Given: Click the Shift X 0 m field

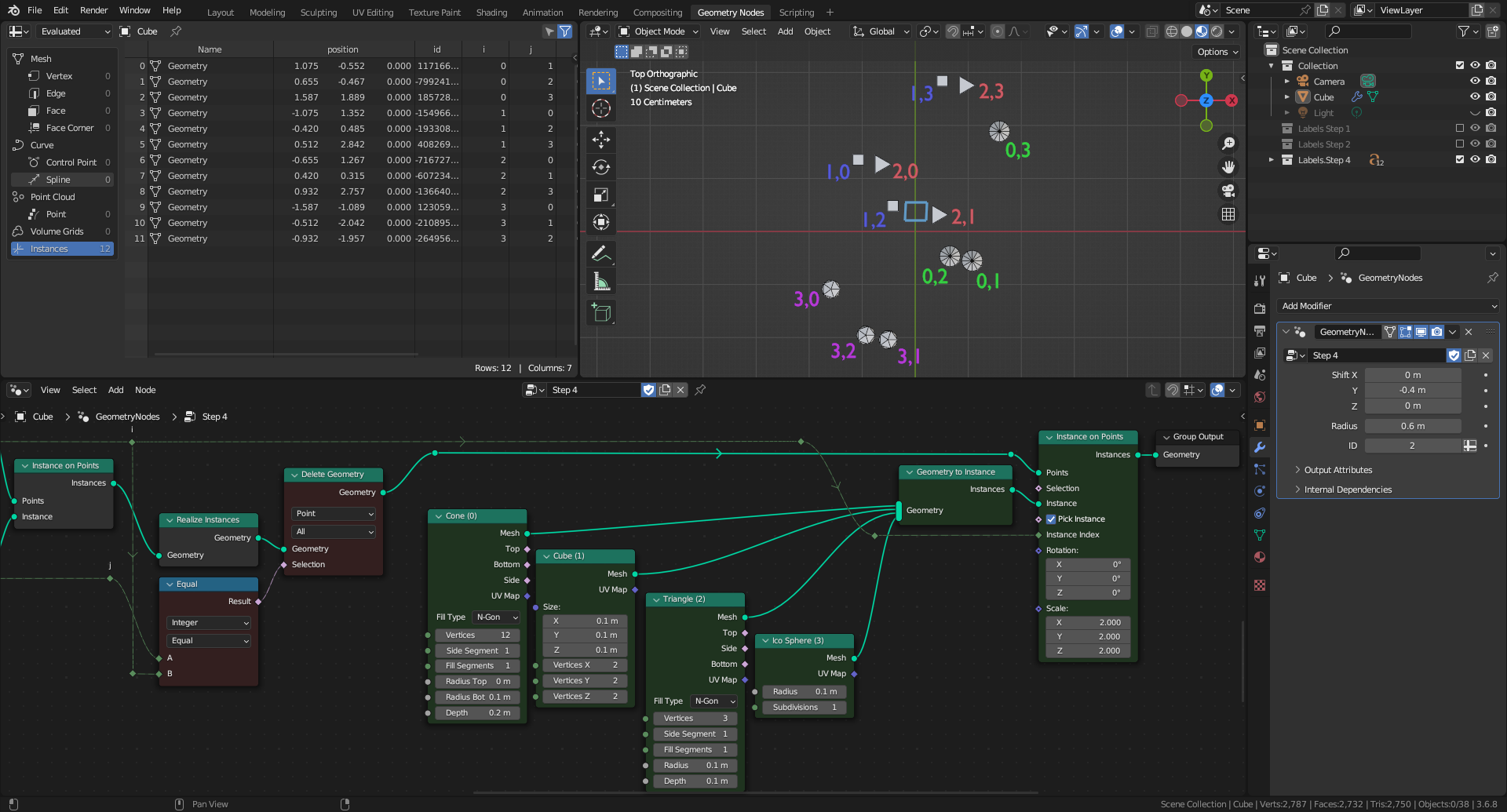Looking at the screenshot, I should [1412, 375].
